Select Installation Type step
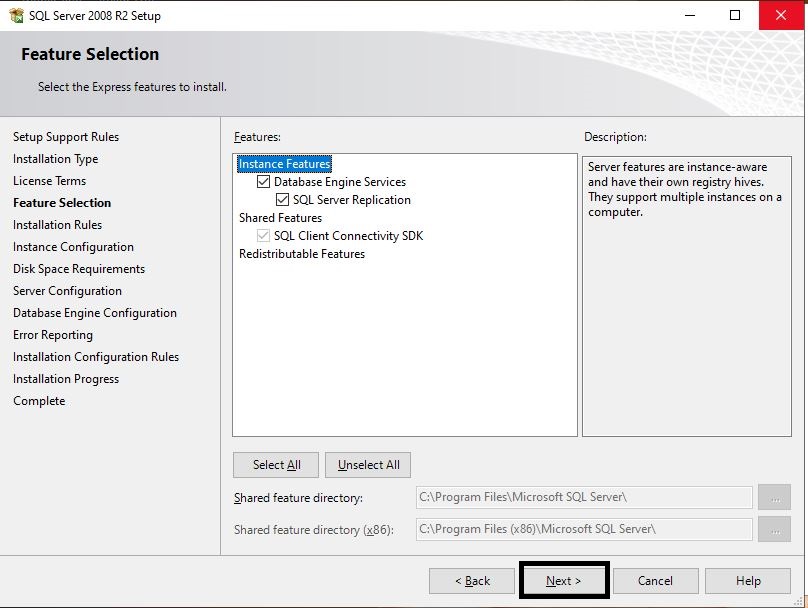Viewport: 808px width, 608px height. [x=56, y=159]
